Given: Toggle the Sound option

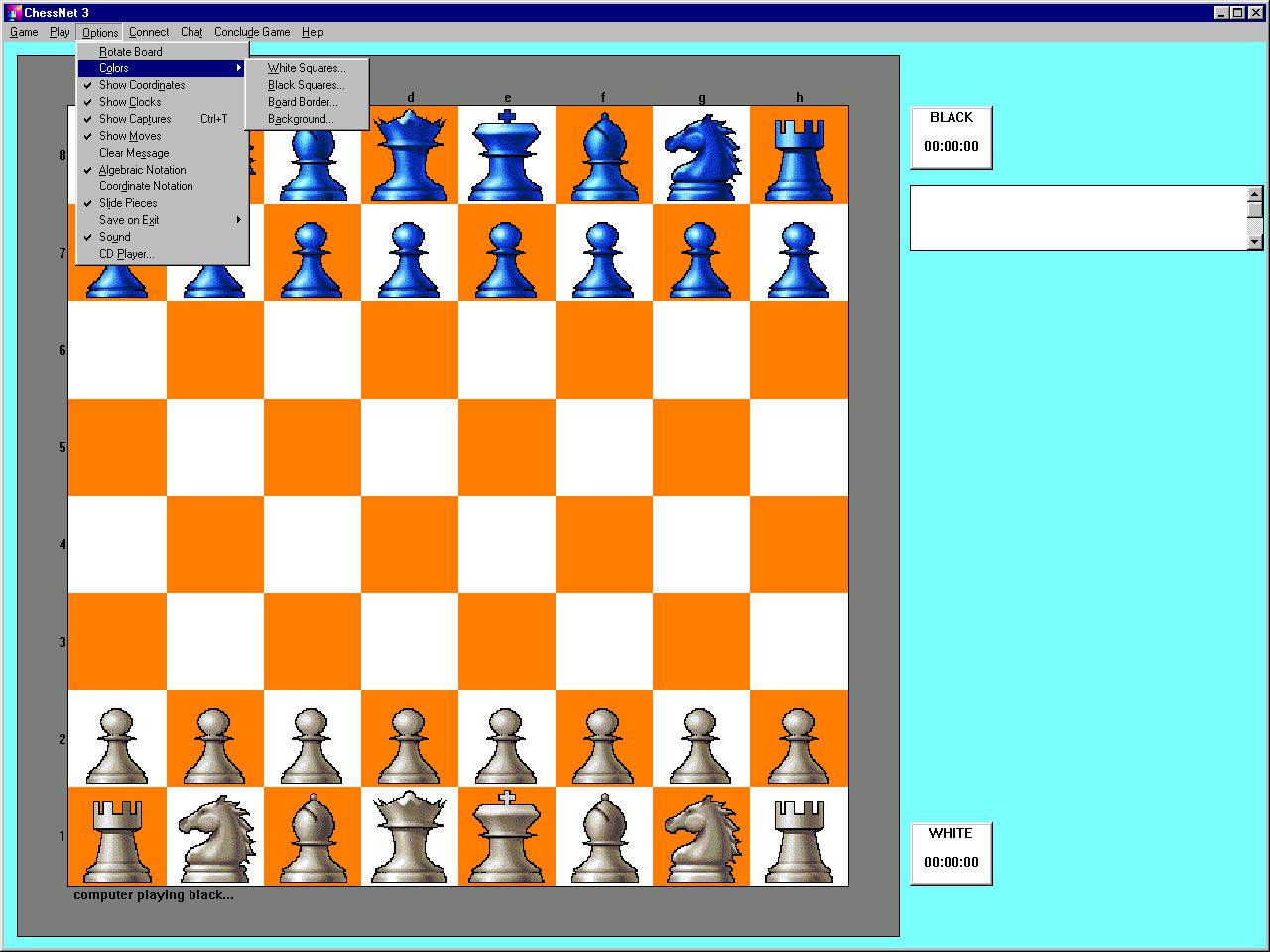Looking at the screenshot, I should pyautogui.click(x=163, y=237).
